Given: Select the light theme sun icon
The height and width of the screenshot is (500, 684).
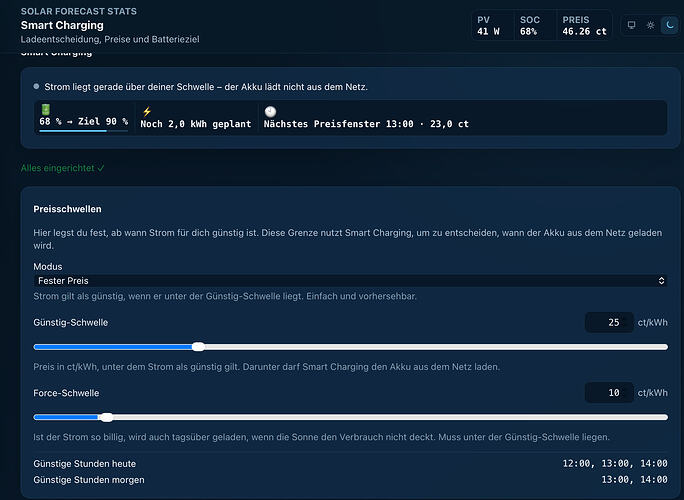Looking at the screenshot, I should pos(650,25).
